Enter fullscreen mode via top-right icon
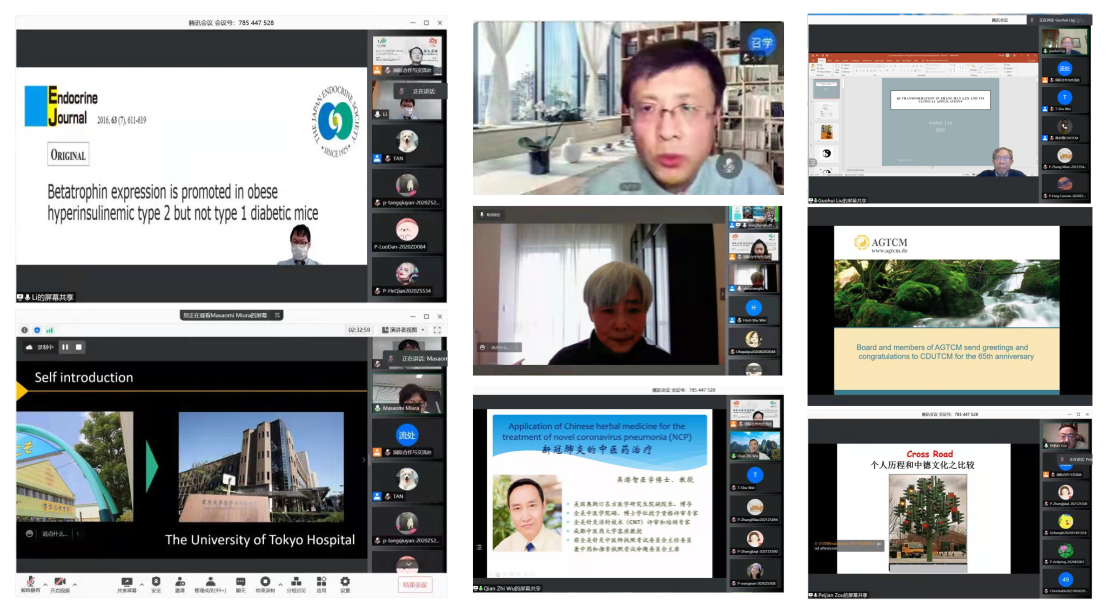1106x613 pixels. click(438, 329)
